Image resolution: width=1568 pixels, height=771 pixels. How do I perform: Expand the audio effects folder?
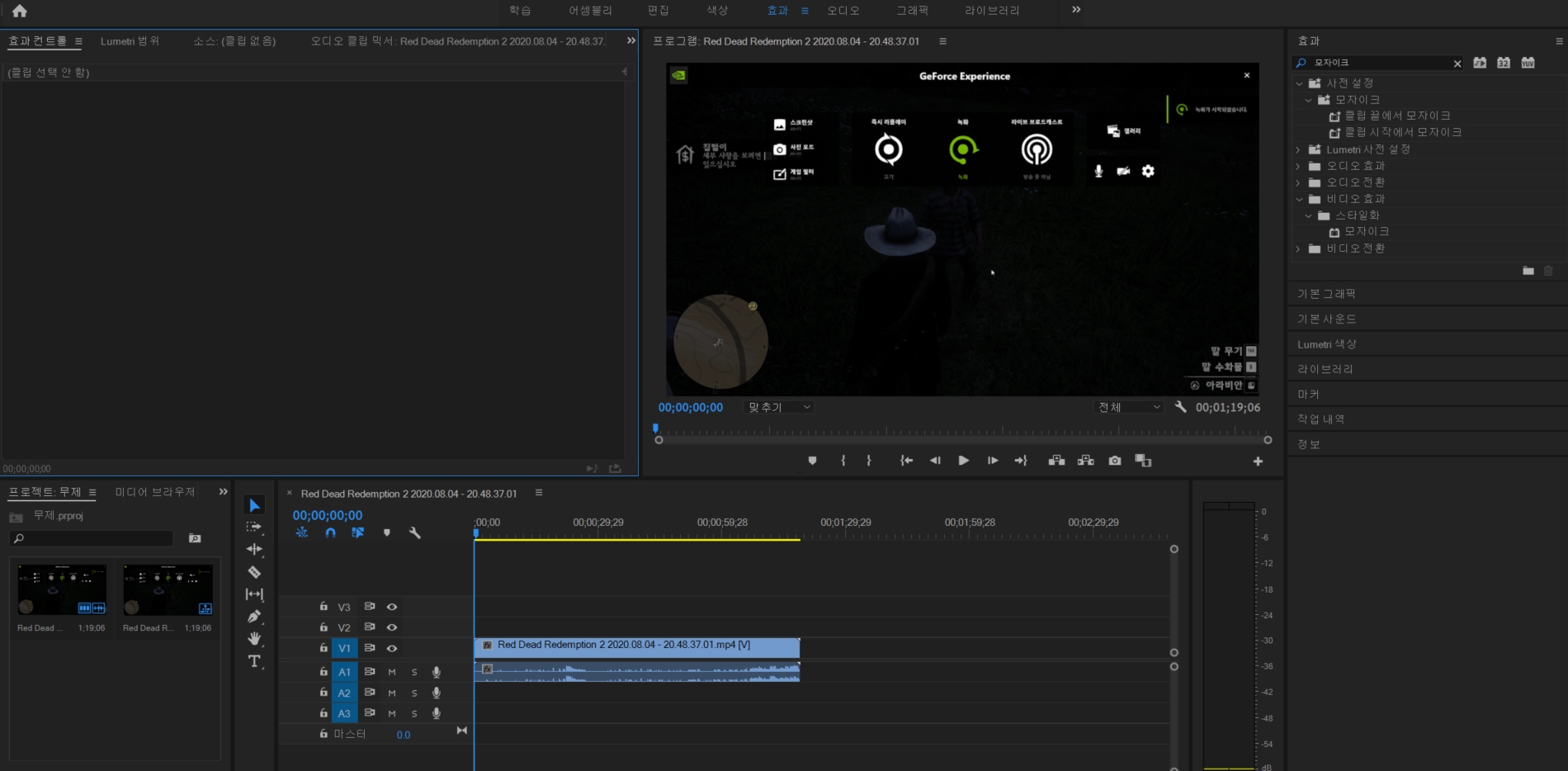tap(1299, 166)
